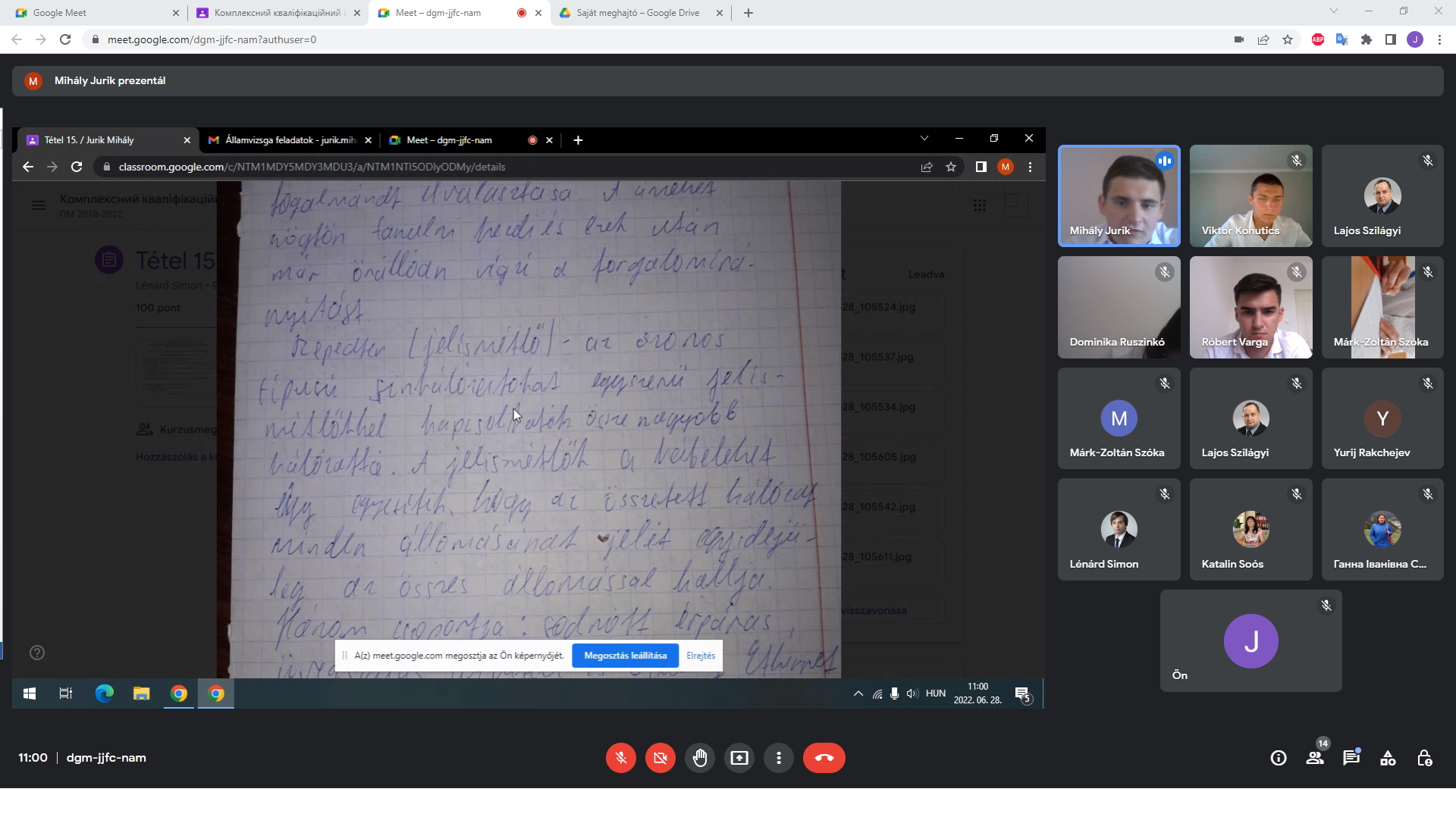Viewport: 1456px width, 817px height.
Task: Open meeting details info icon
Action: (1279, 758)
